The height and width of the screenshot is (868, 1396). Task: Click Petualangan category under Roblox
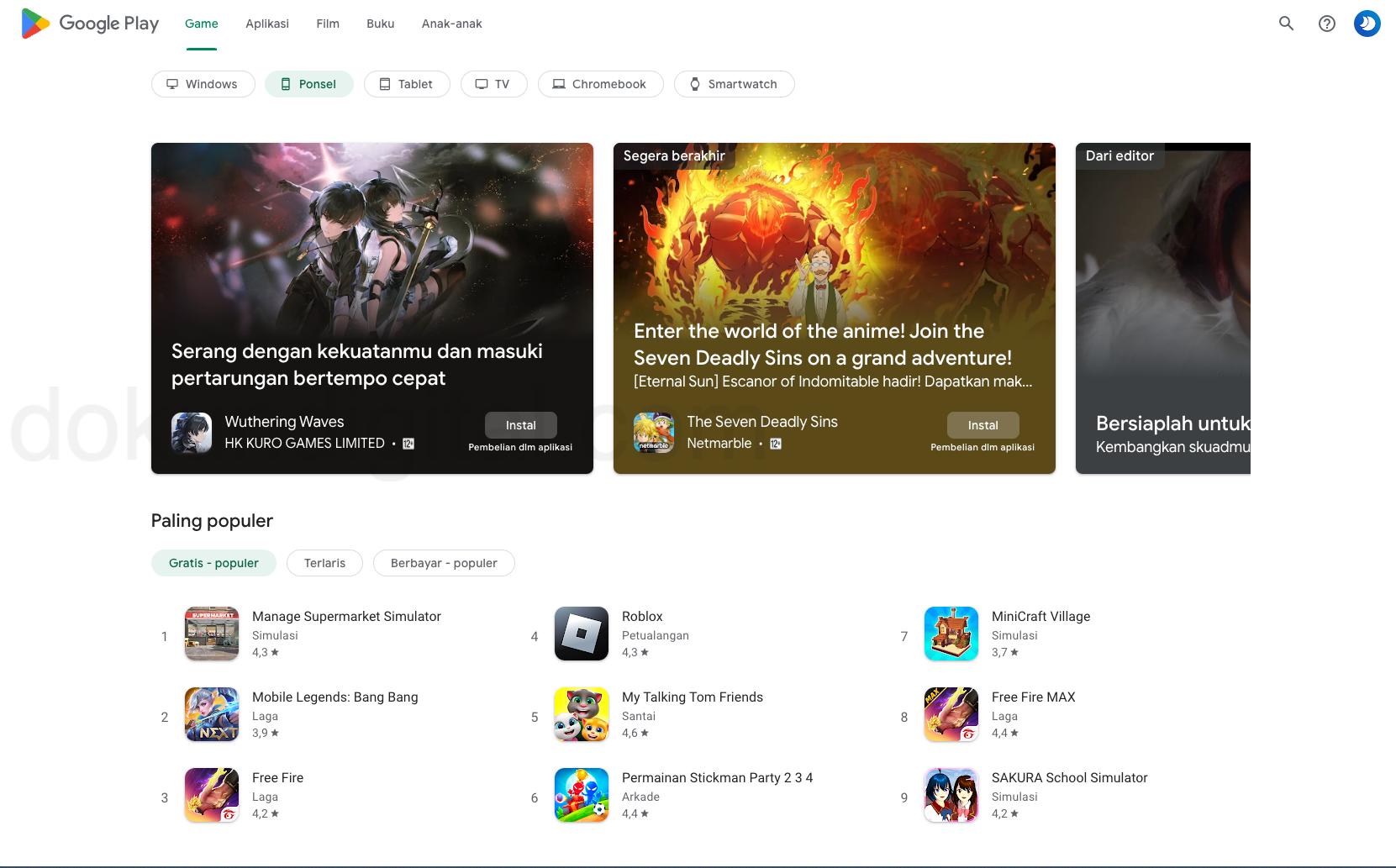tap(655, 636)
